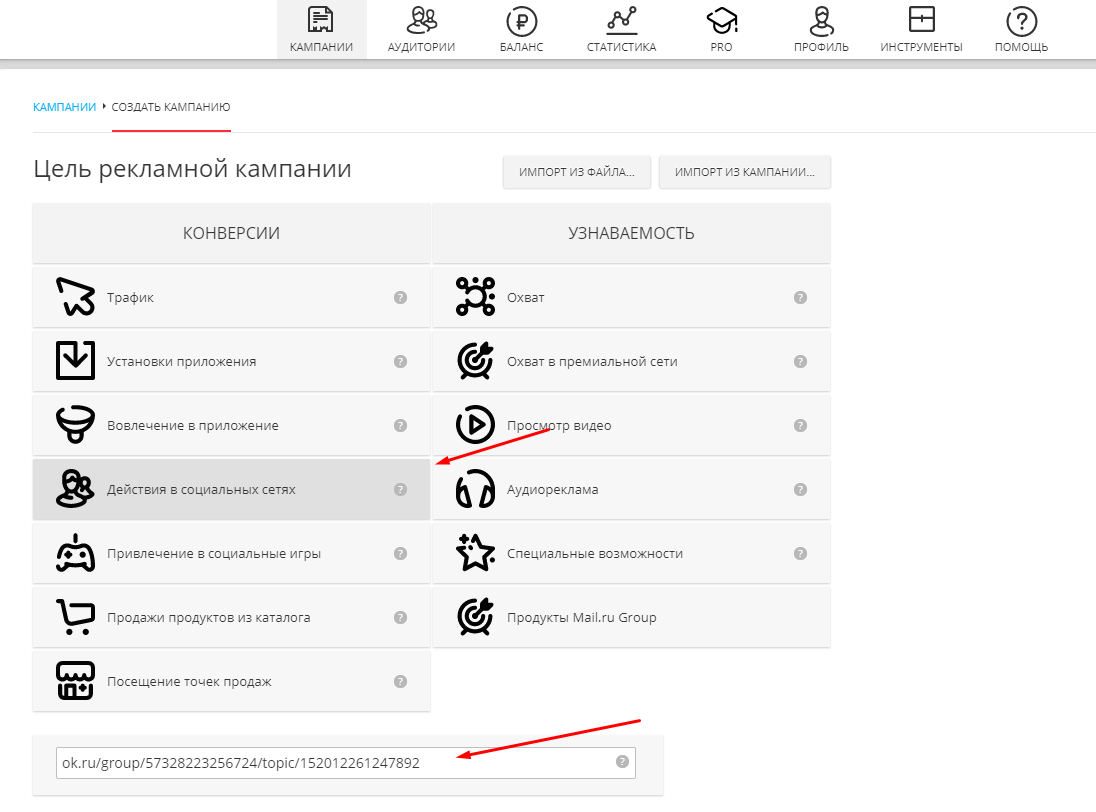Select the Продажи продуктов из каталога label
1096x812 pixels.
[208, 618]
